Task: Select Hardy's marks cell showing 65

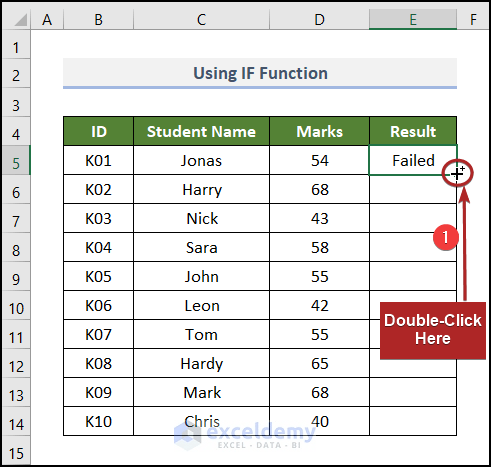Action: 319,363
